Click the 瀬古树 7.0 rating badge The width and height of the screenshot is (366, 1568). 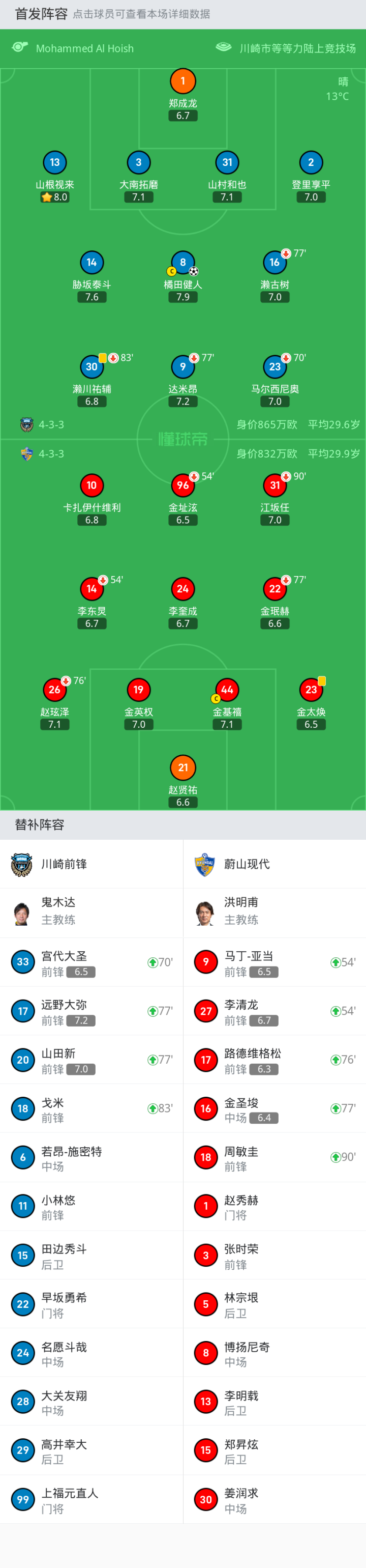[275, 297]
